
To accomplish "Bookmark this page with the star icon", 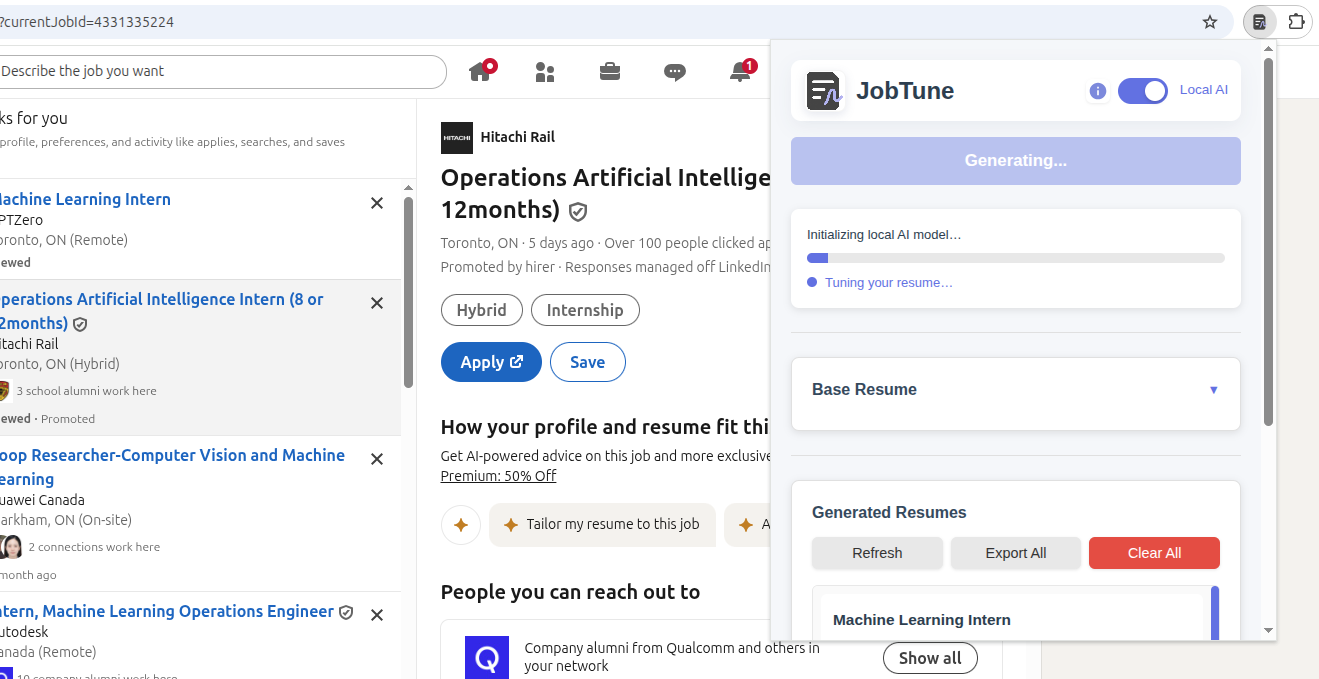I will click(x=1210, y=22).
